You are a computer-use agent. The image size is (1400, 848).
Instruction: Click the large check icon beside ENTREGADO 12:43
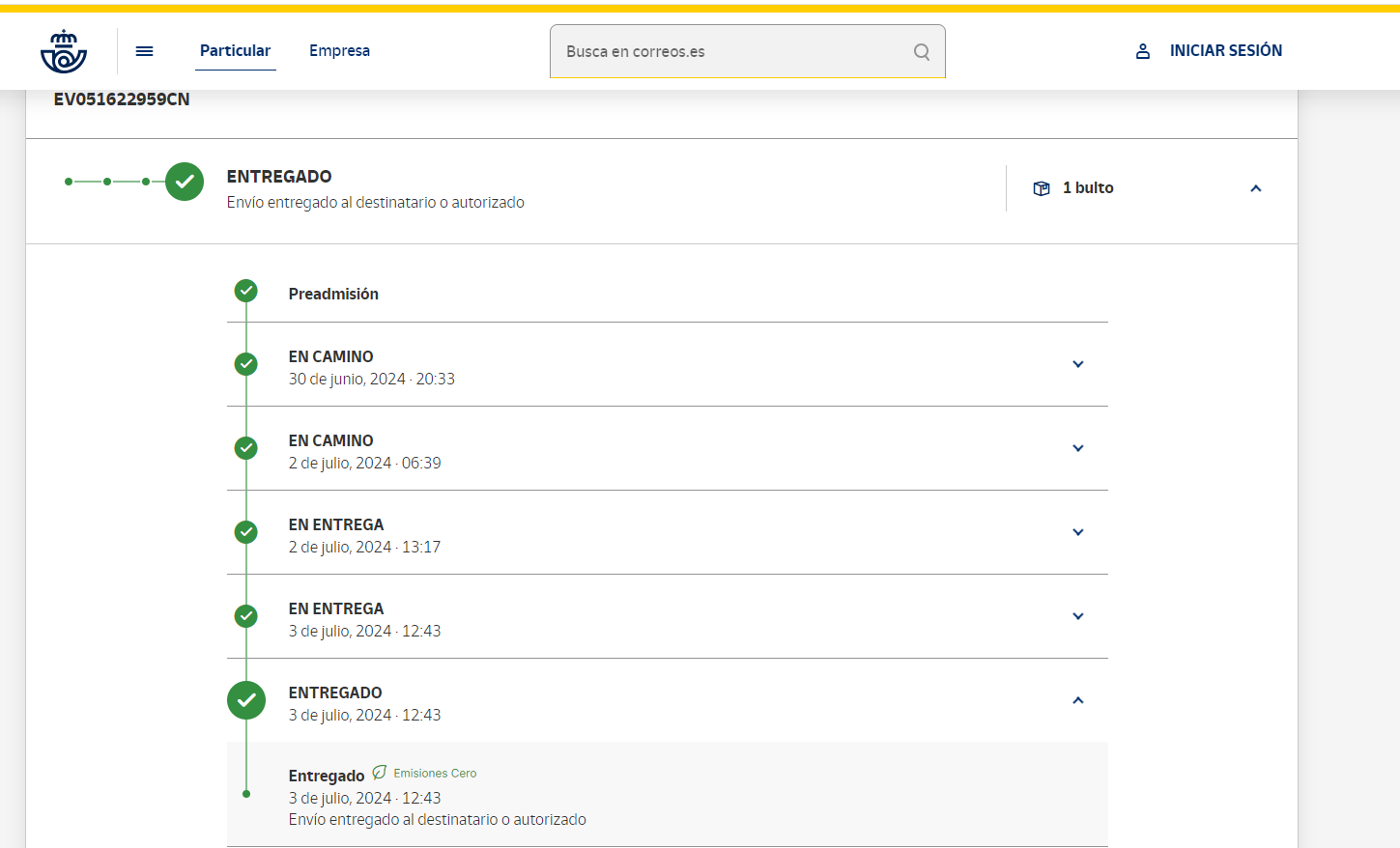point(246,700)
